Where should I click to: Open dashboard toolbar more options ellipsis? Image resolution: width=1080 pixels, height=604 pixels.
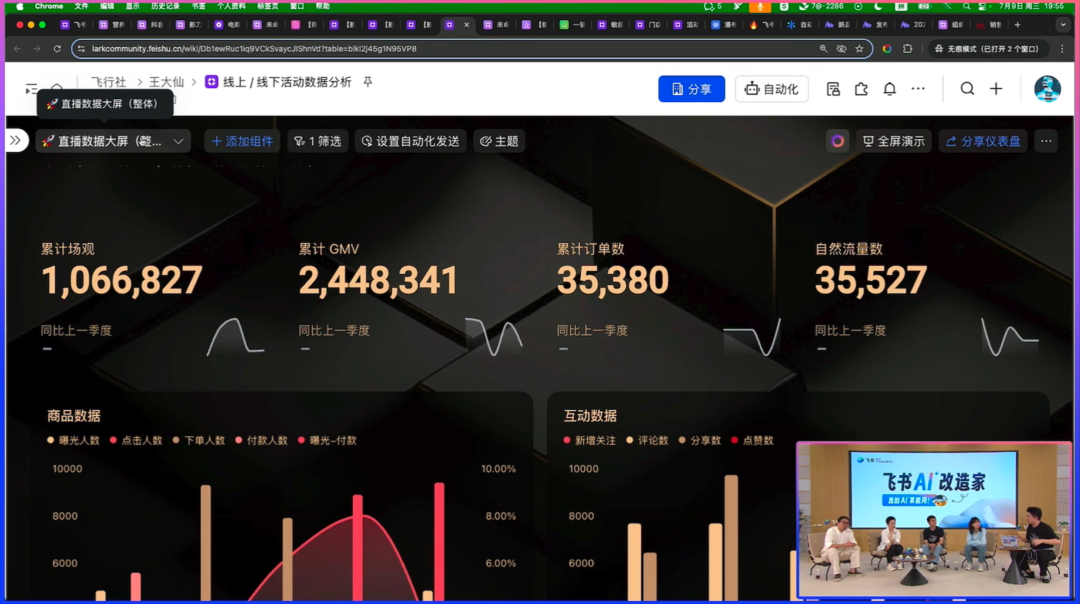(1046, 141)
